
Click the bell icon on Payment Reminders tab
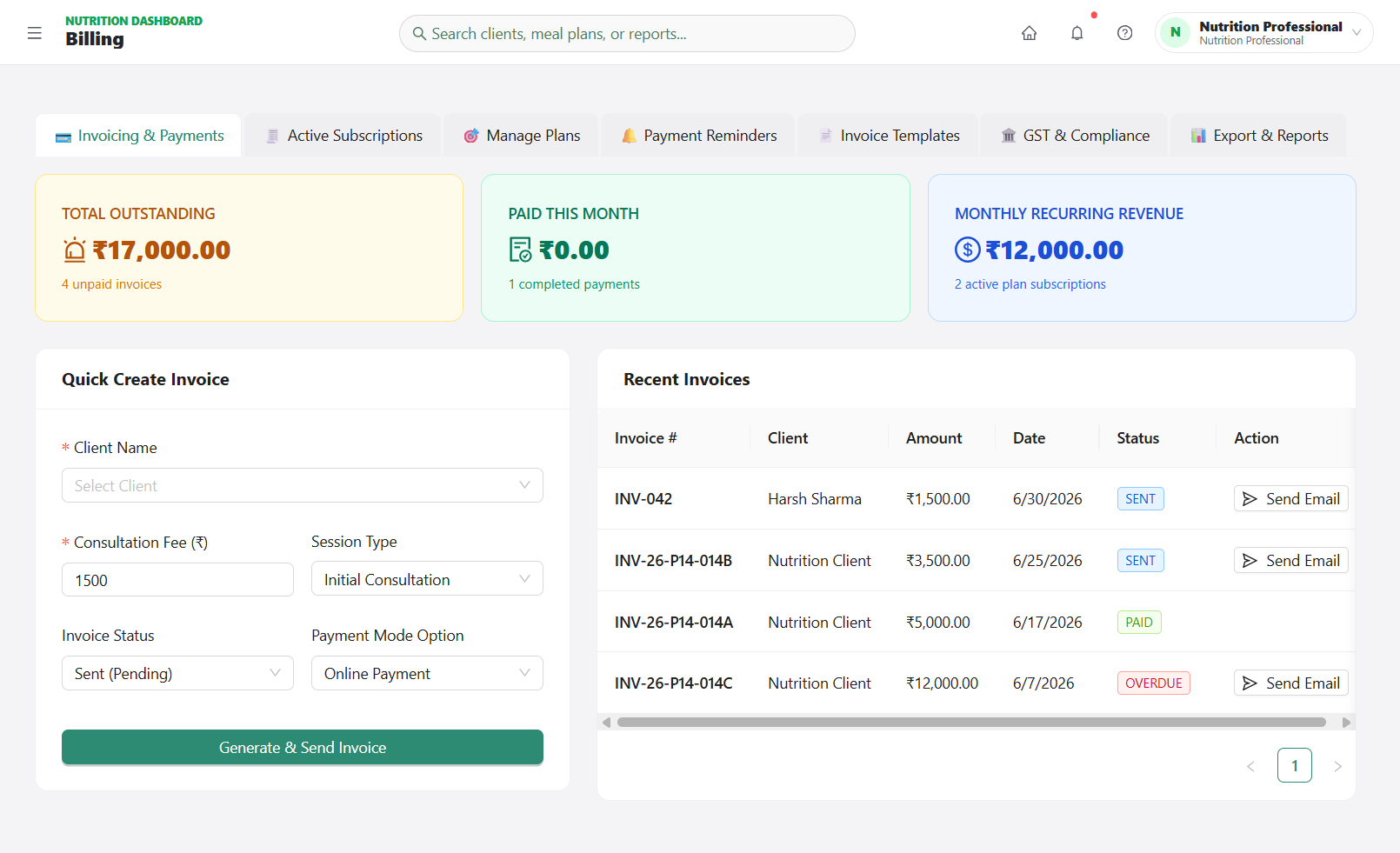pos(629,136)
